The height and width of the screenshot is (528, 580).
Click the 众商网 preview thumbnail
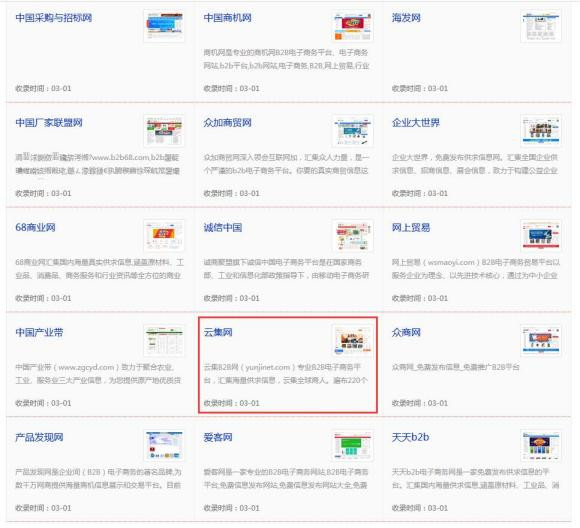[x=541, y=340]
